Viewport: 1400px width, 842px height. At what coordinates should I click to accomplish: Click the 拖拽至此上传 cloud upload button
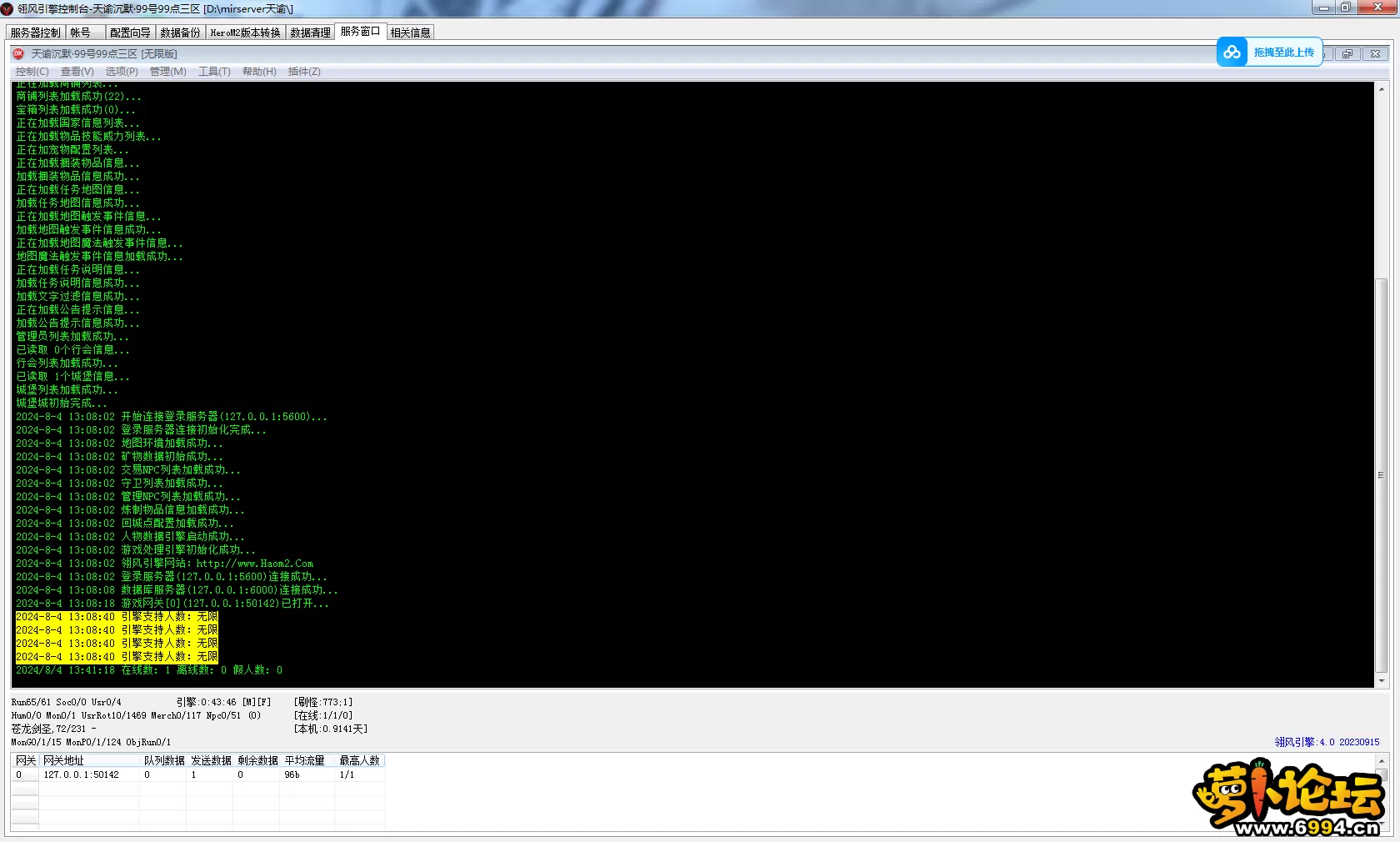click(x=1269, y=52)
